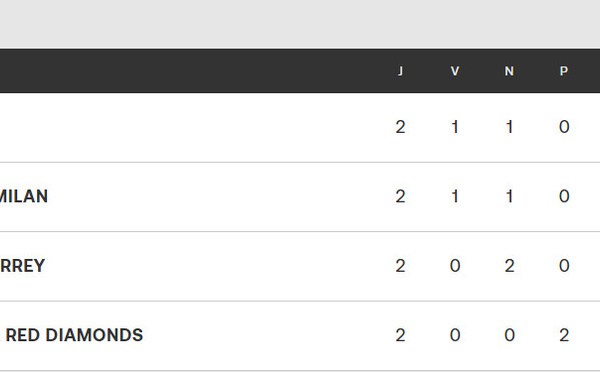The image size is (600, 372).
Task: Open the Red Diamonds team link
Action: click(x=72, y=335)
